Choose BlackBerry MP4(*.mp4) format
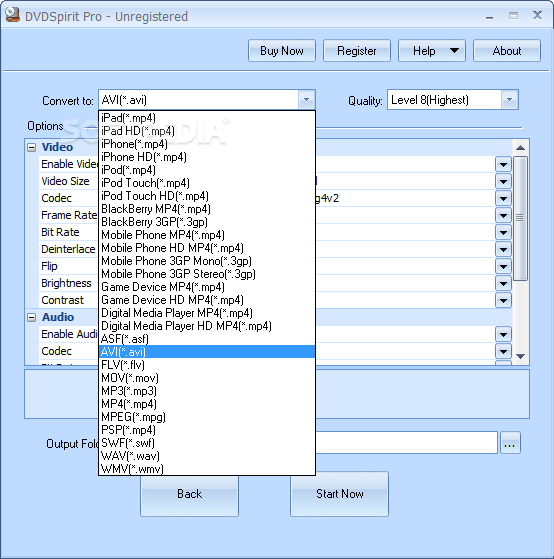The width and height of the screenshot is (554, 559). point(207,209)
